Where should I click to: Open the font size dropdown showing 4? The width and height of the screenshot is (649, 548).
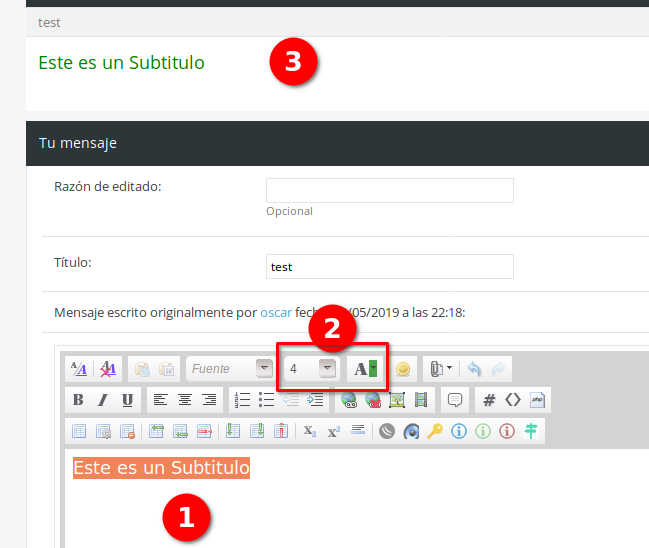[x=327, y=369]
